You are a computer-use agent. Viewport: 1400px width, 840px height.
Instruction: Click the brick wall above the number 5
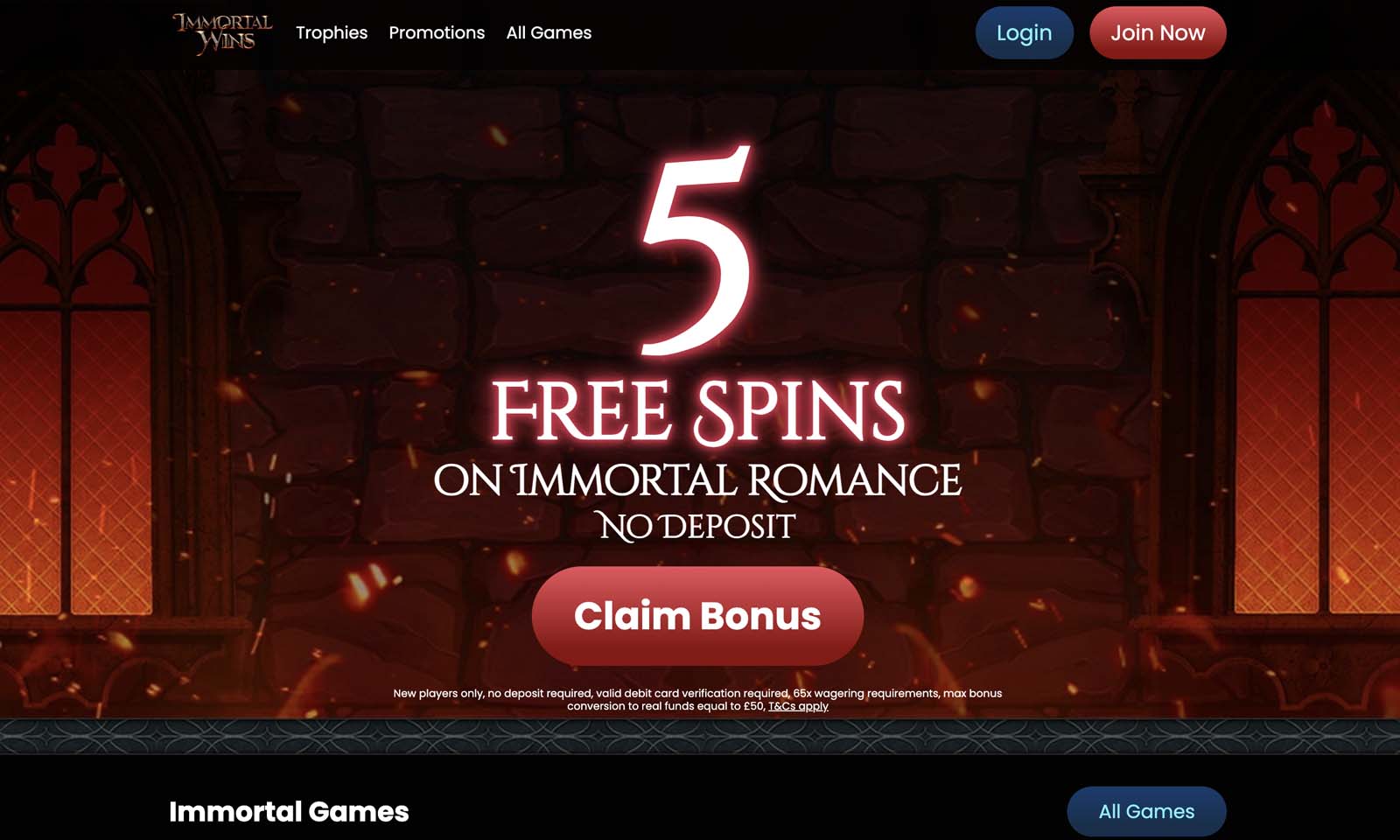coord(697,105)
